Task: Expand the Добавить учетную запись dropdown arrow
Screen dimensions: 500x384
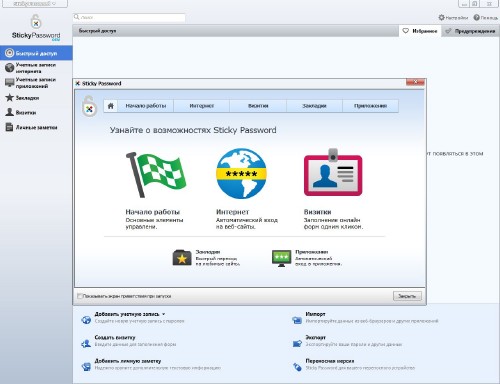Action: click(164, 314)
